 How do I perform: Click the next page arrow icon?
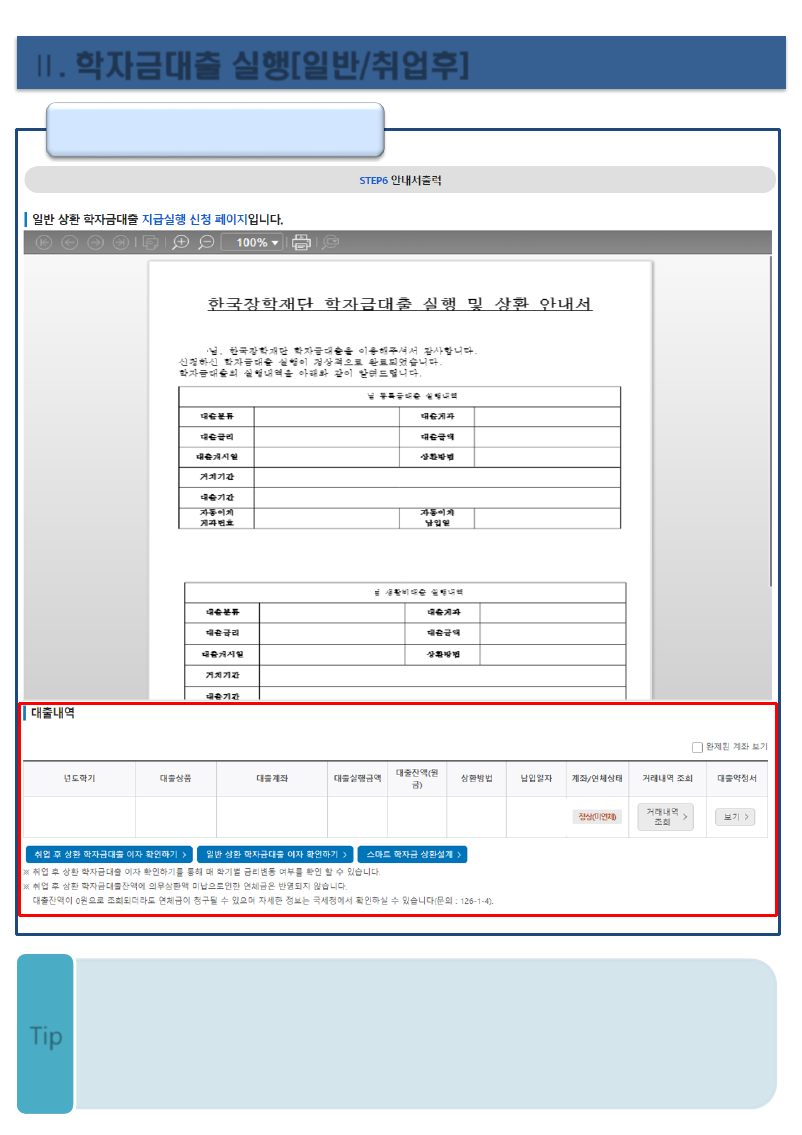click(96, 242)
